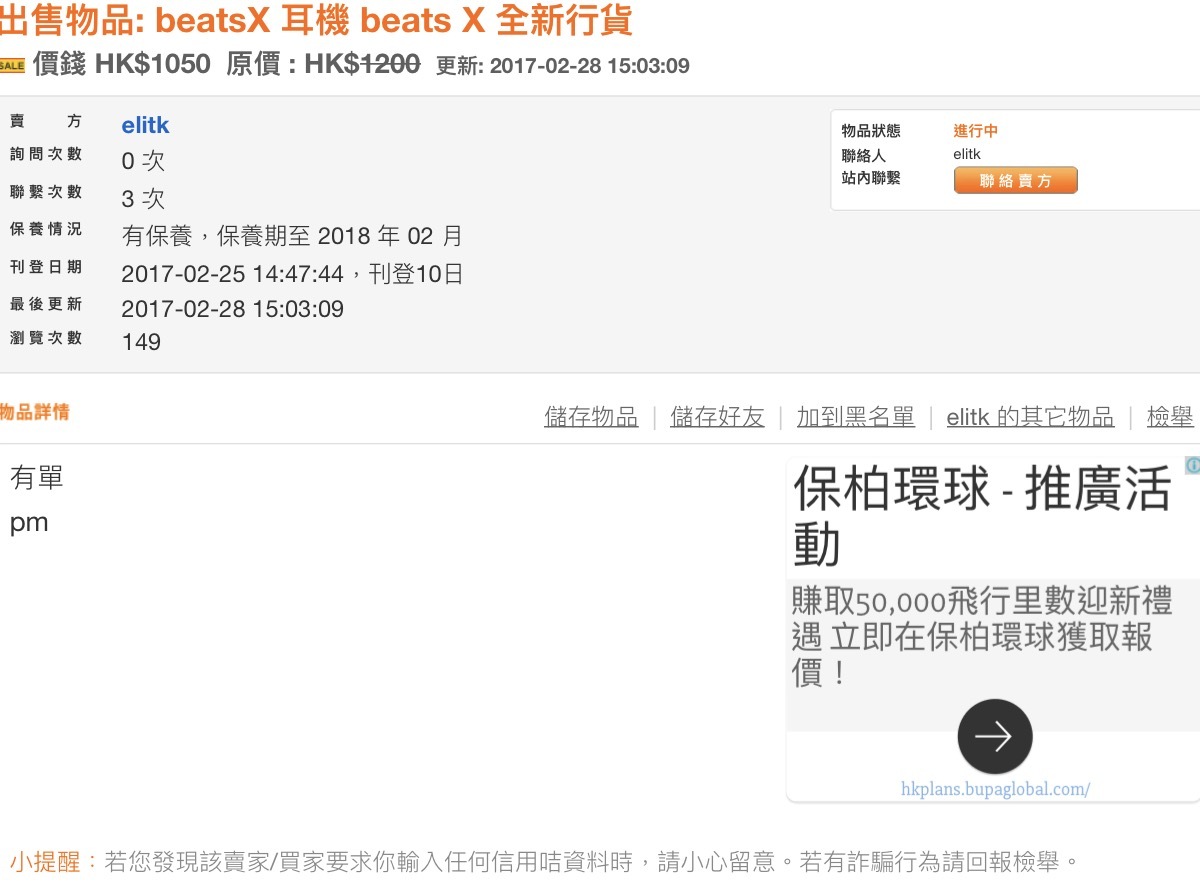
Task: Click the yellow SALE badge icon
Action: [x=12, y=66]
